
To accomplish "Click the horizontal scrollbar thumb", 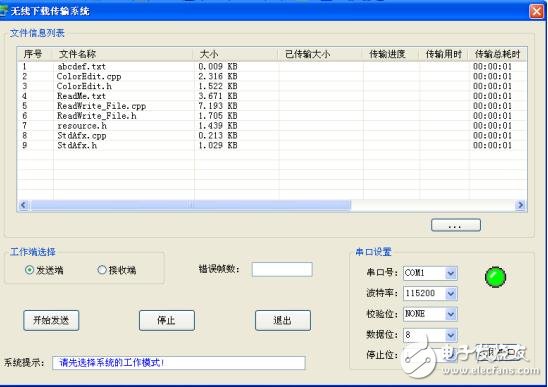I will coord(190,205).
